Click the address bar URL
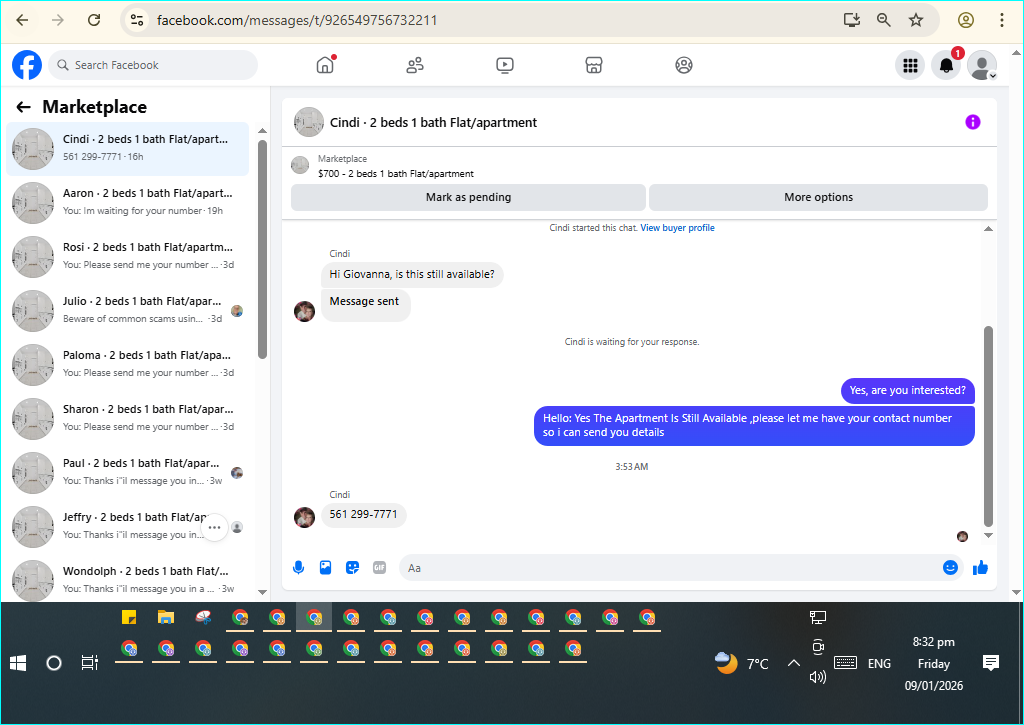 pos(297,20)
